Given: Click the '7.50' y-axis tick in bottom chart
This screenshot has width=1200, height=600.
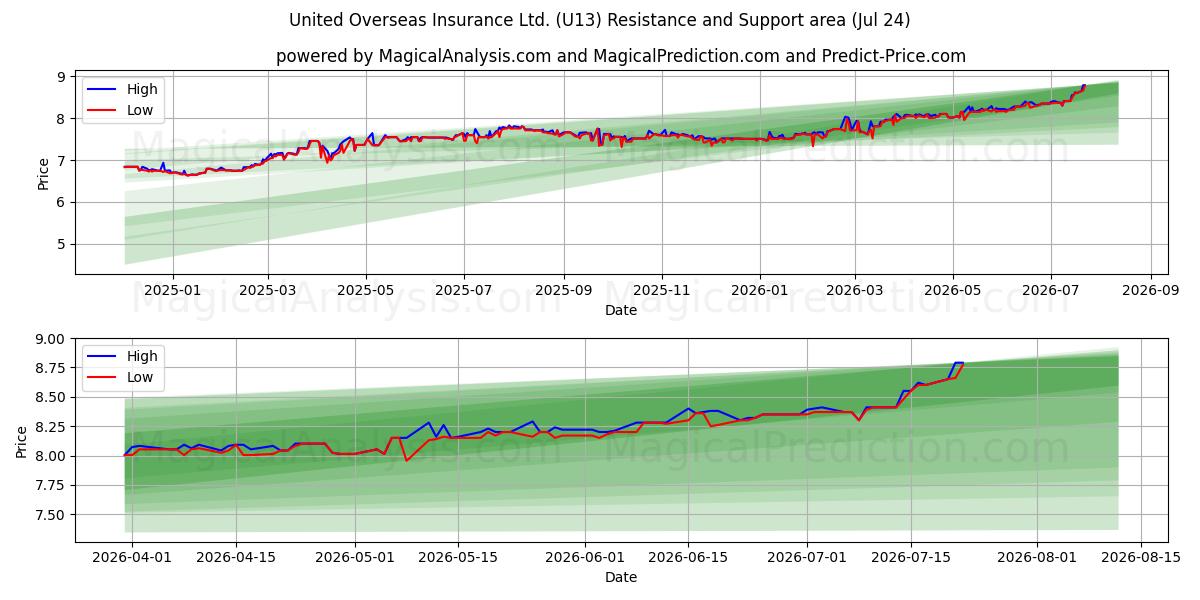Looking at the screenshot, I should click(x=51, y=515).
